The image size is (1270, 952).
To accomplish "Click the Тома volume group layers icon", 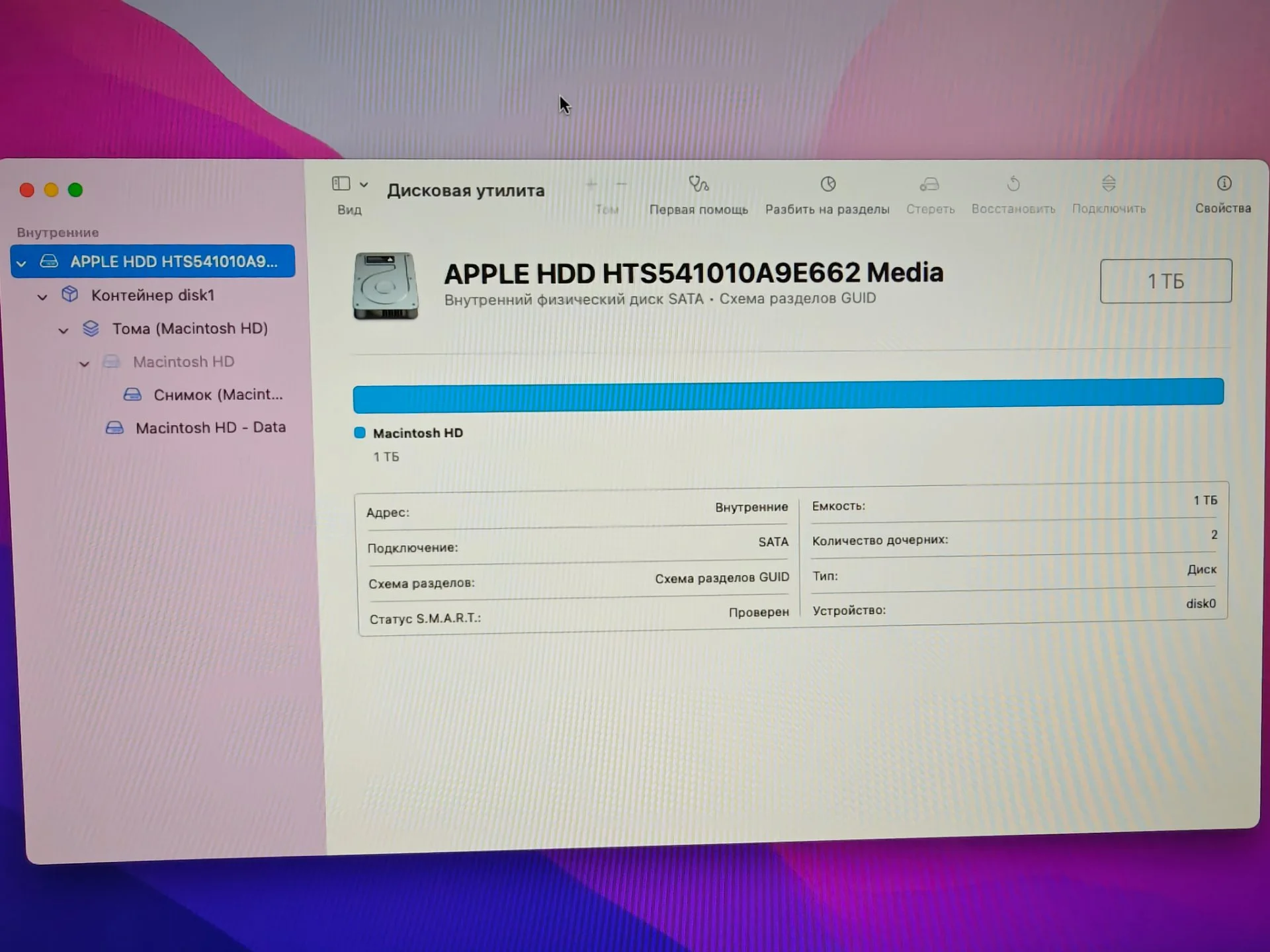I will 91,328.
